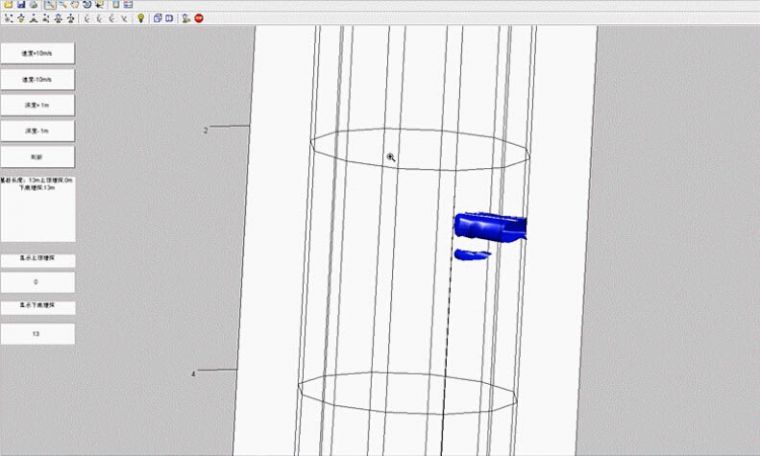This screenshot has width=760, height=456.
Task: Click the refresh button below depth buttons
Action: pyautogui.click(x=38, y=156)
